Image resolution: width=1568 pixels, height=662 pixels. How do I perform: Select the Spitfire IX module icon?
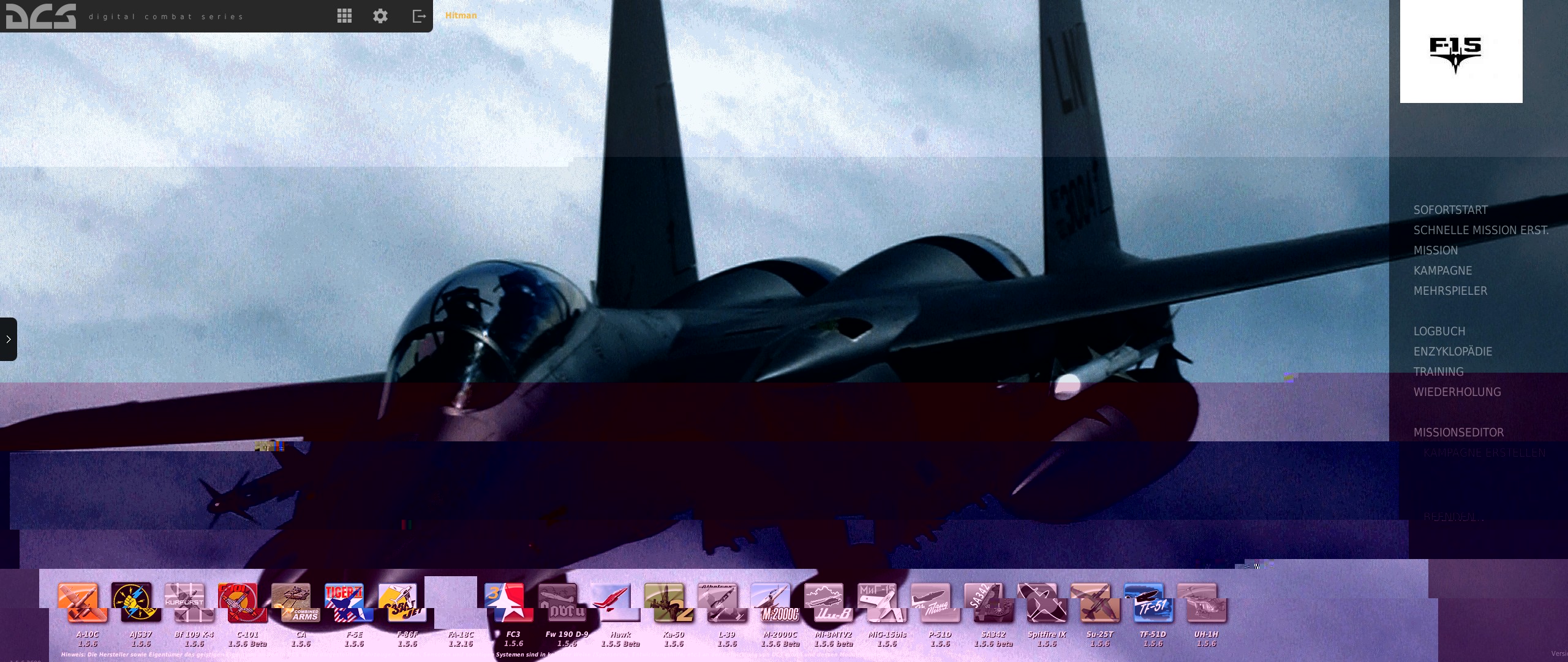tap(1041, 602)
